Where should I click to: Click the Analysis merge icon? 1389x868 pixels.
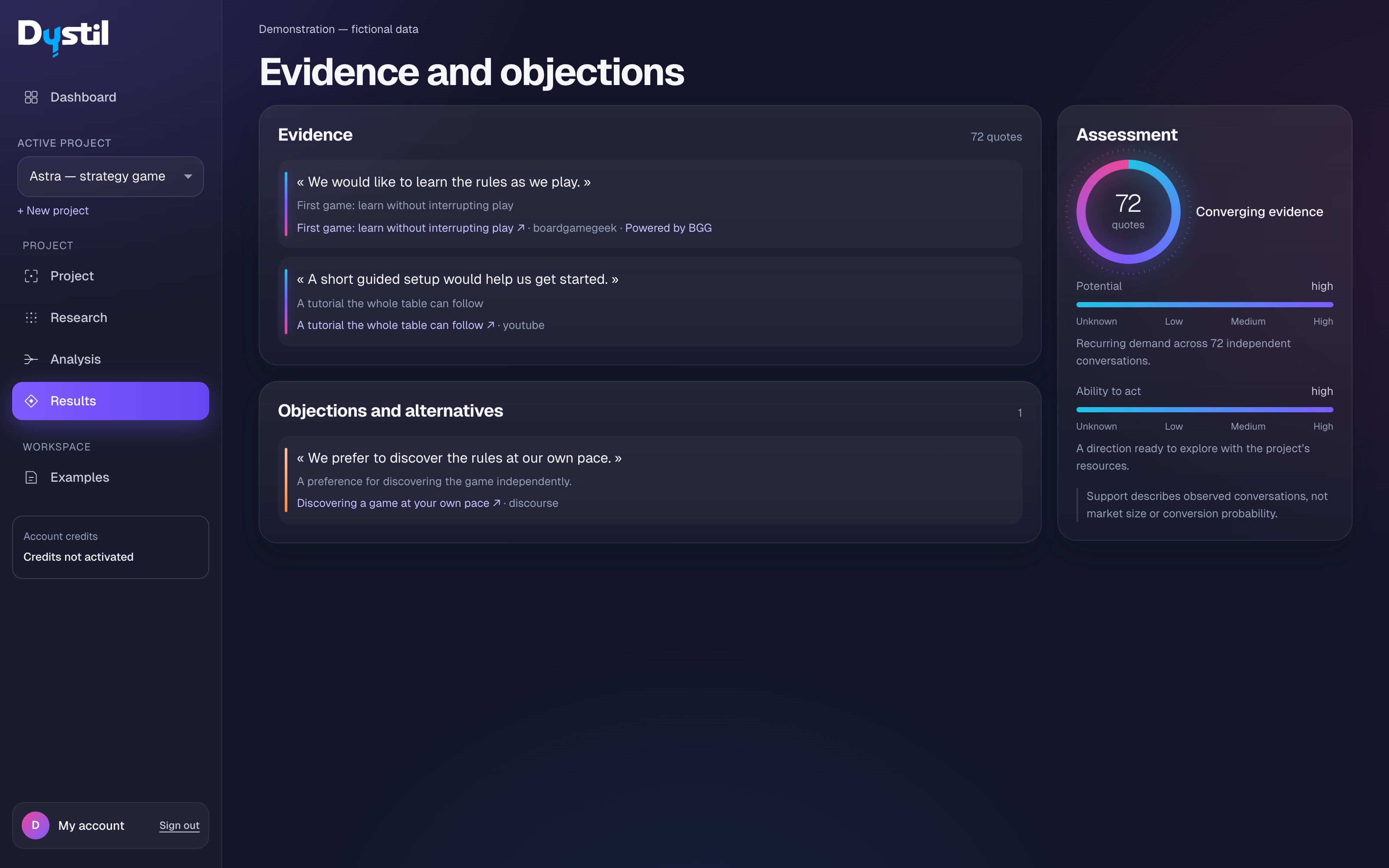[31, 359]
